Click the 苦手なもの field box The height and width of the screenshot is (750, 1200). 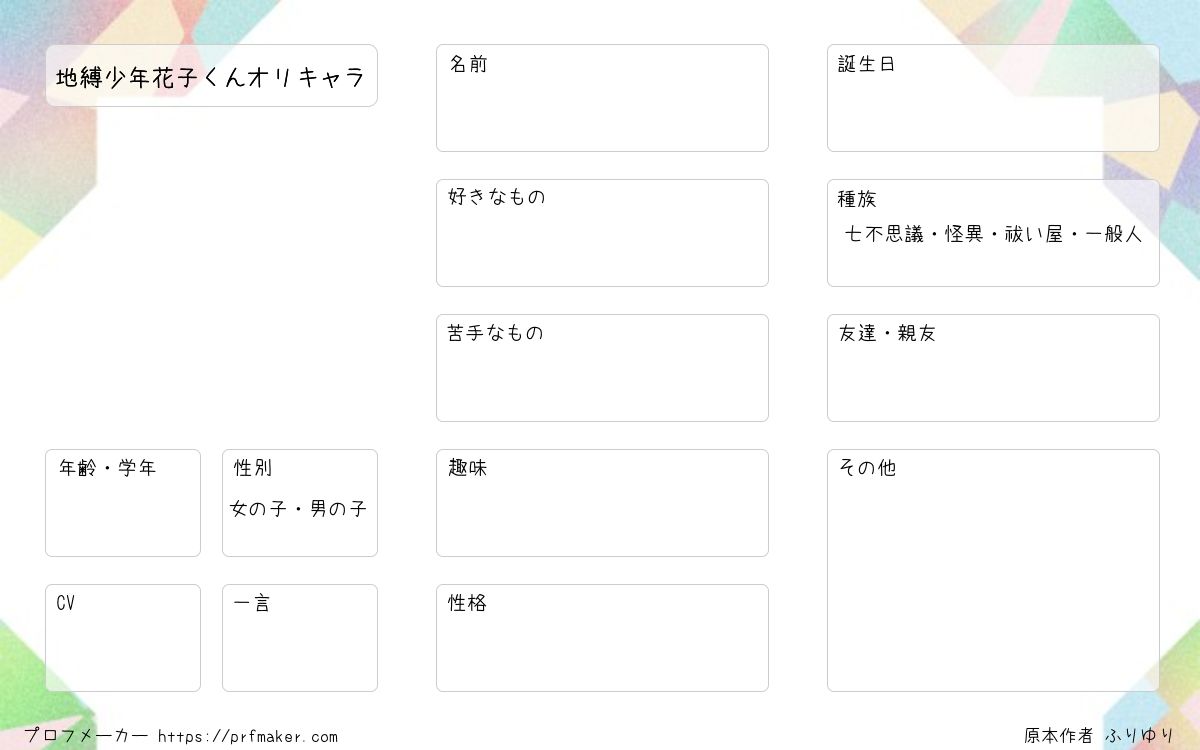(602, 368)
